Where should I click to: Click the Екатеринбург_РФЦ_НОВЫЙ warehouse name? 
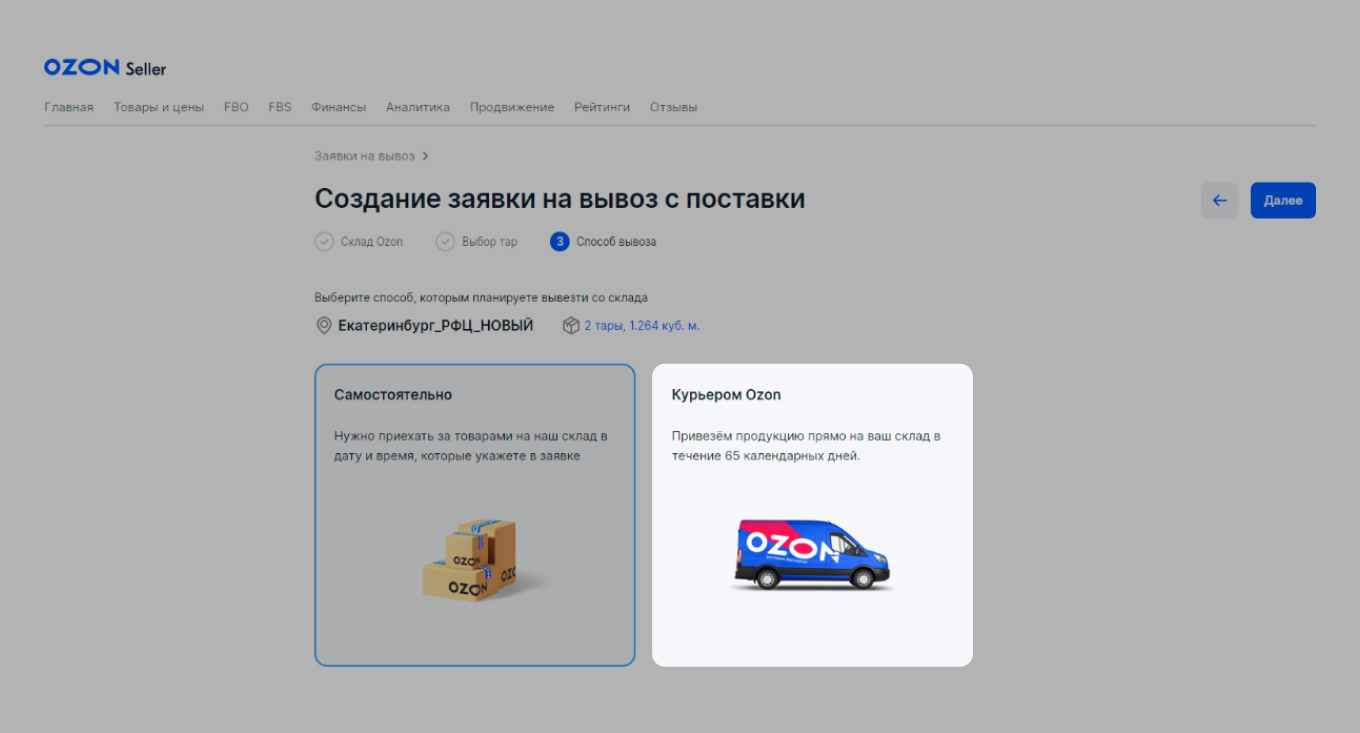click(x=436, y=326)
